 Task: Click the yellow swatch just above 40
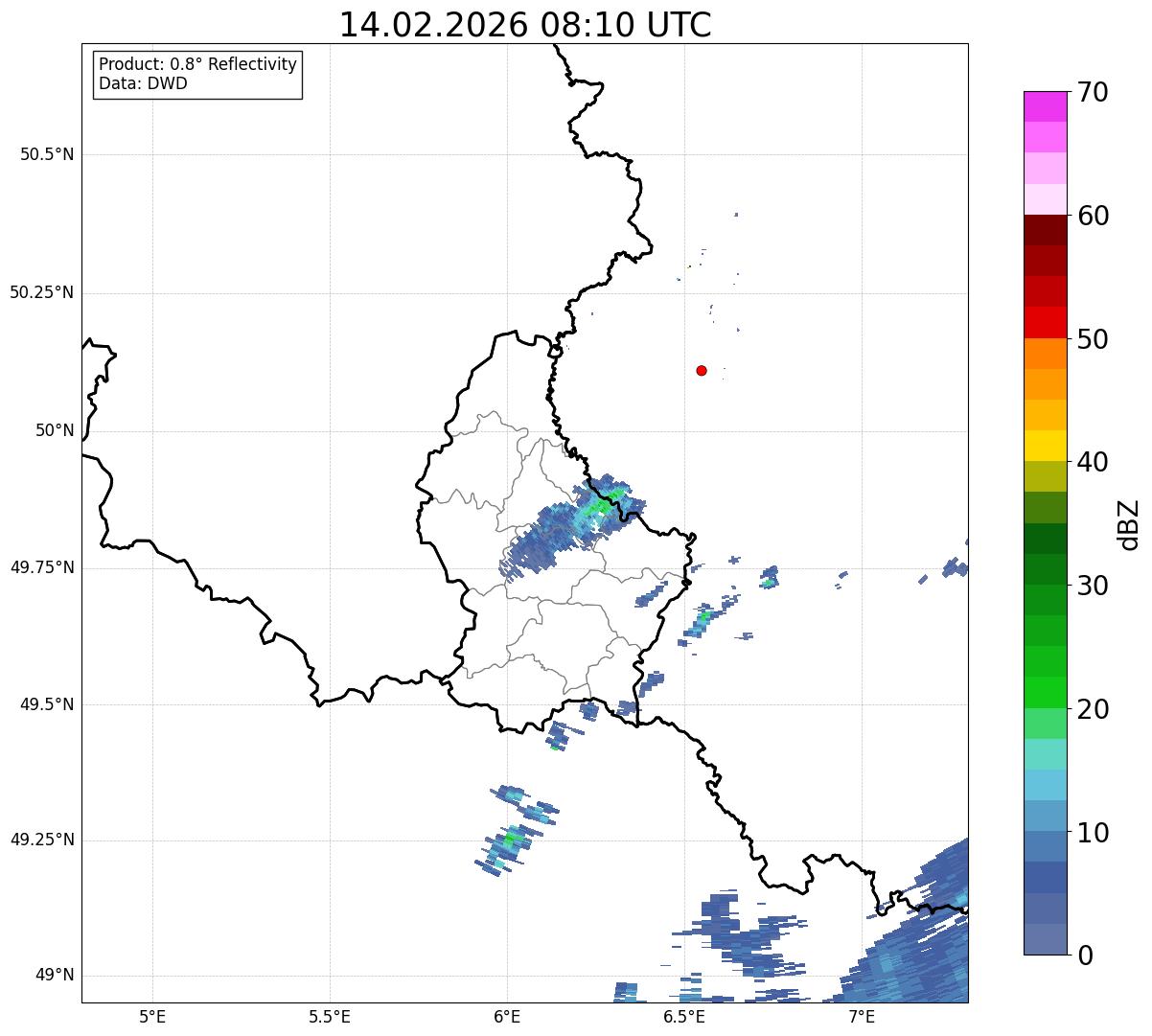click(1045, 446)
